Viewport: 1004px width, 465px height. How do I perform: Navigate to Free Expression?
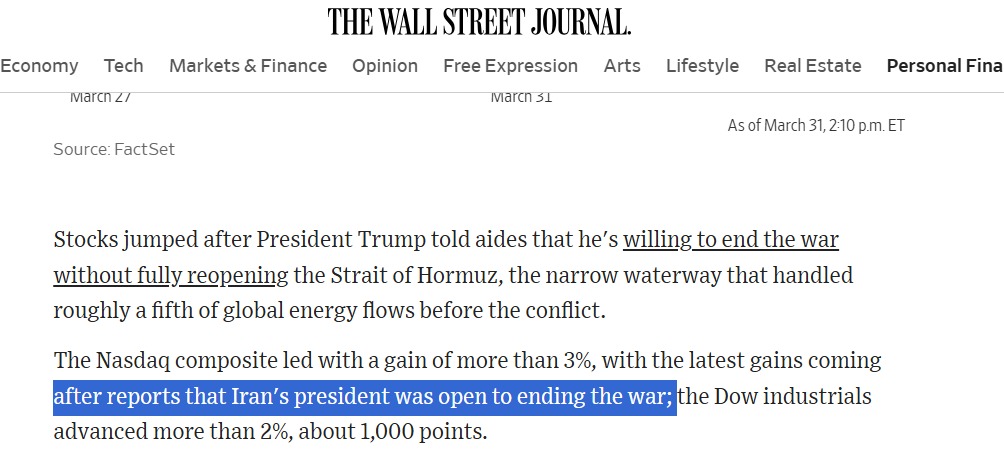pos(510,66)
